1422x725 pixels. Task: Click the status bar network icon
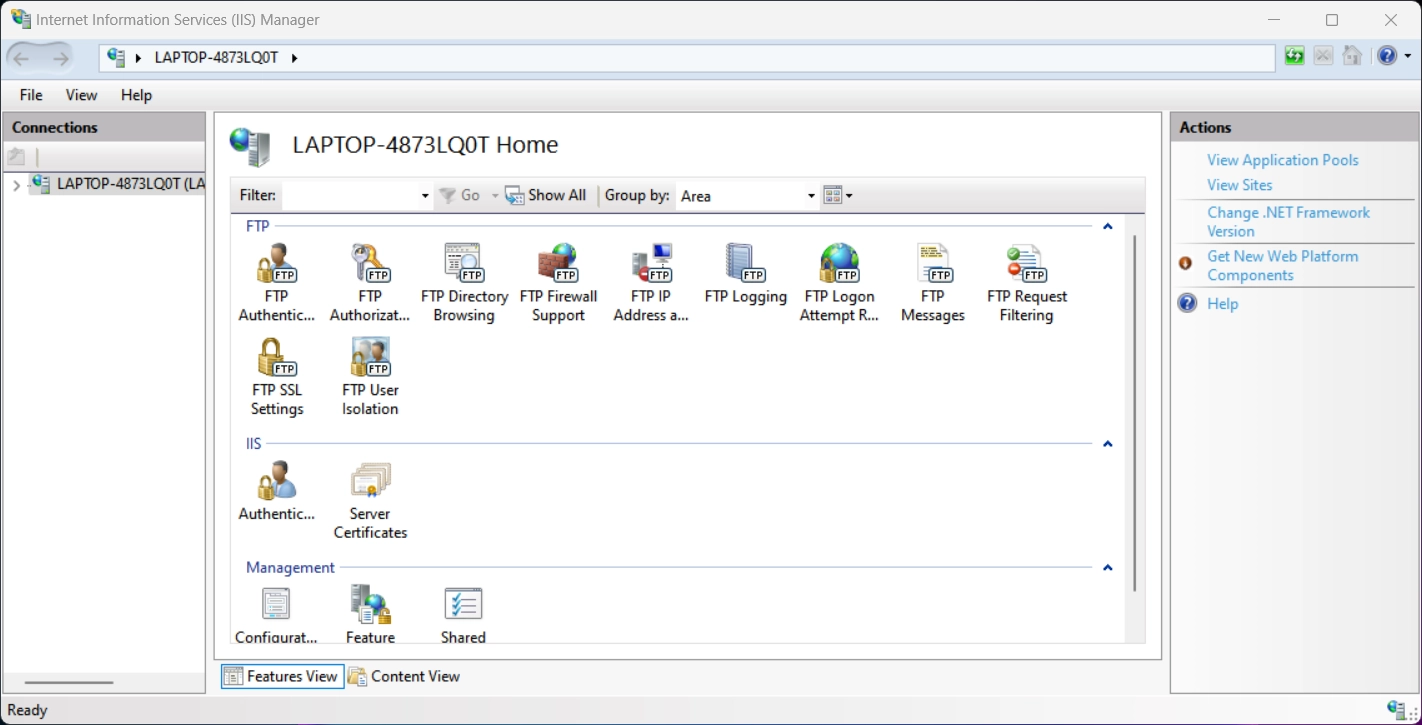[1398, 709]
